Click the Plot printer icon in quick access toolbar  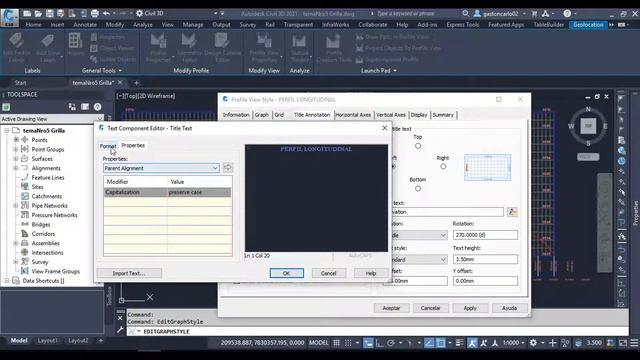coord(95,13)
